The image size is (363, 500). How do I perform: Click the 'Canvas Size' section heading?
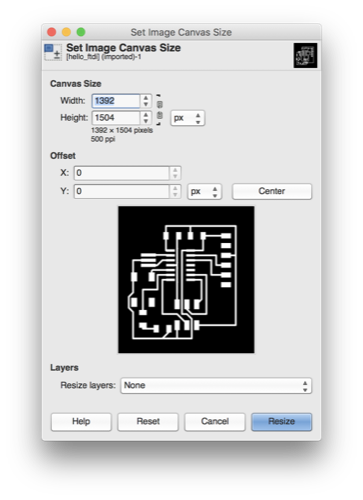click(76, 84)
